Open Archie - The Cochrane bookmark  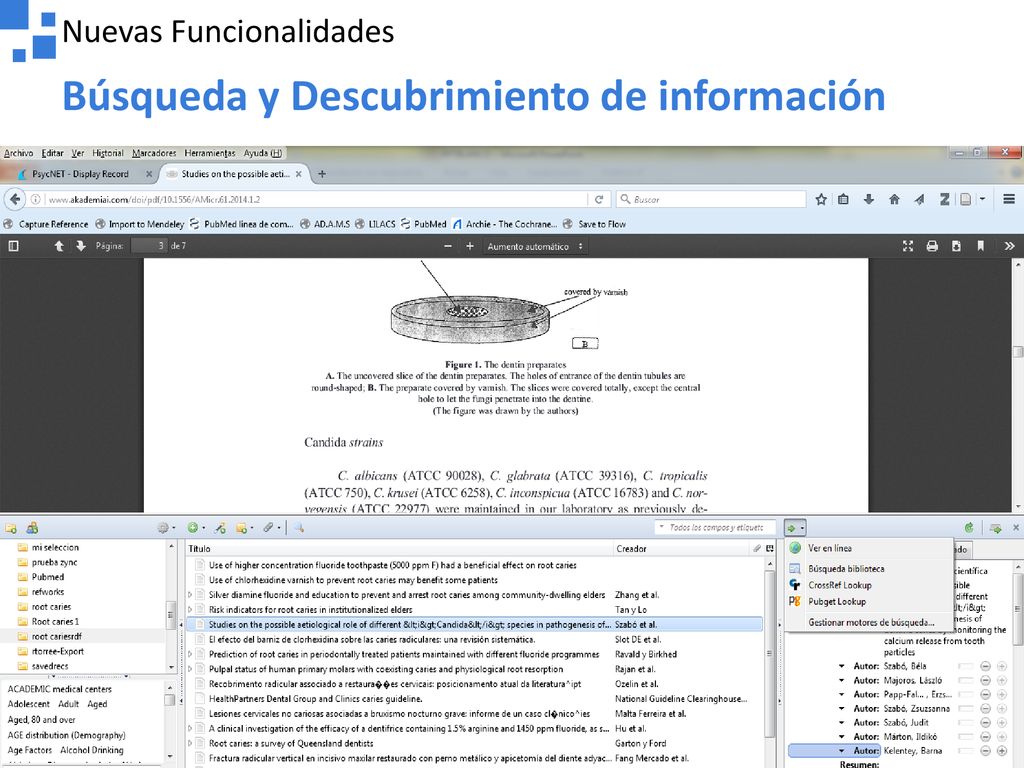click(504, 224)
